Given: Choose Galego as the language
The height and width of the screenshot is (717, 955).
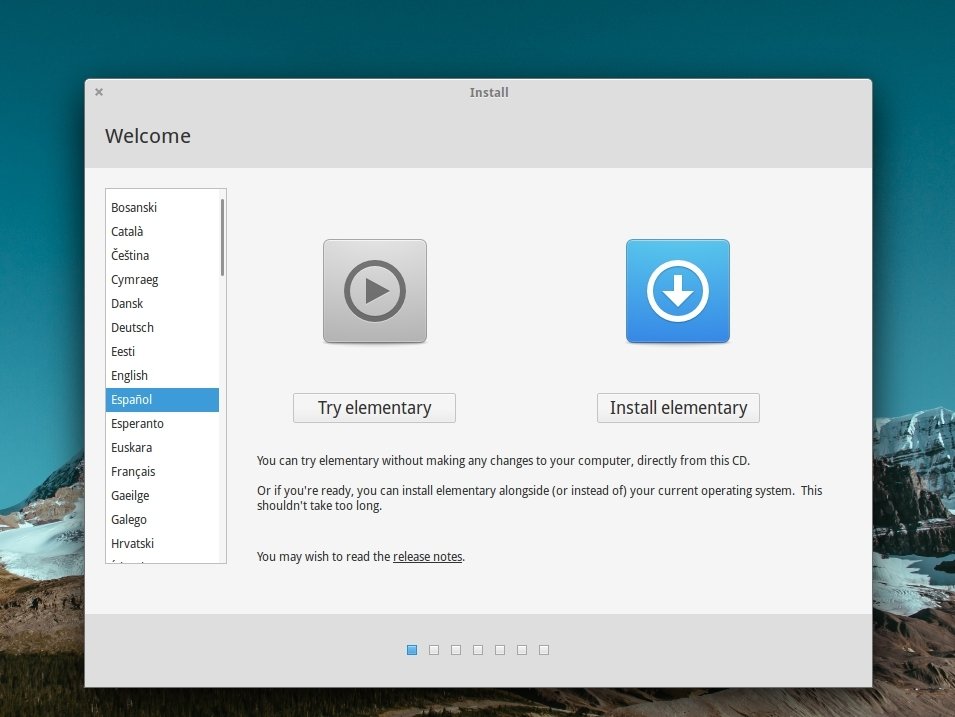Looking at the screenshot, I should (x=162, y=520).
